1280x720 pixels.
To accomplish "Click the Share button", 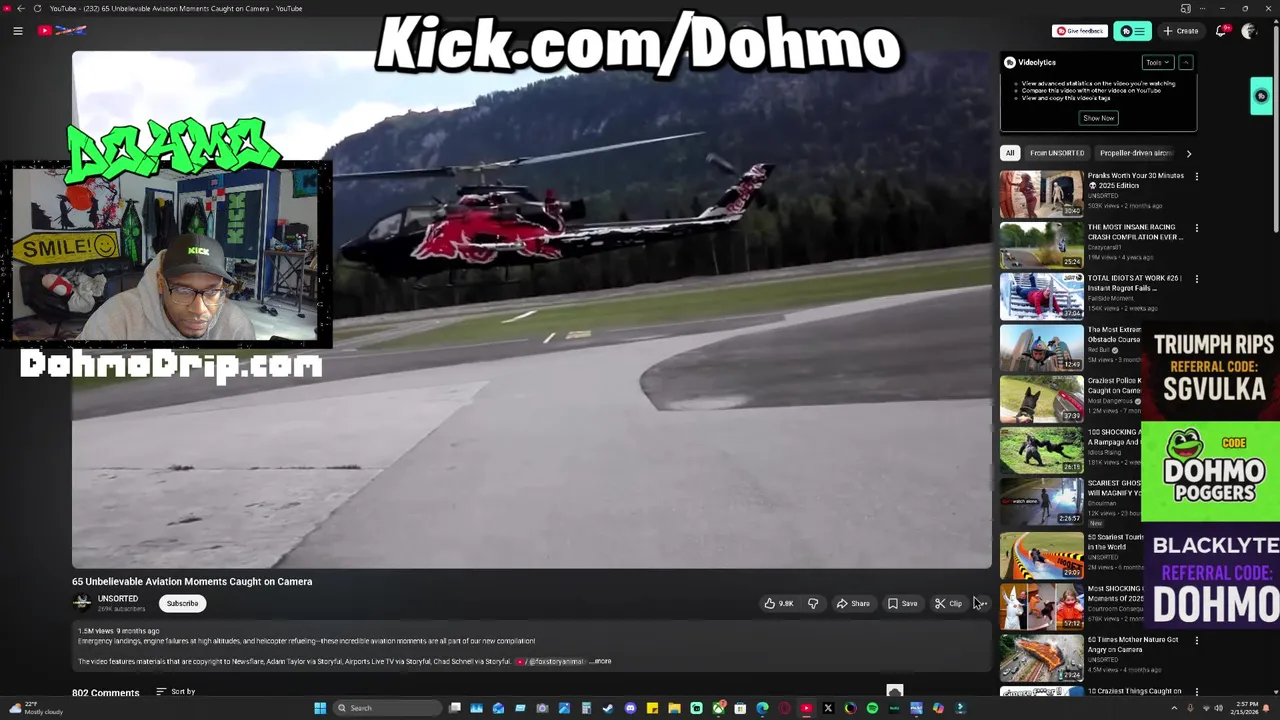I will click(x=853, y=603).
